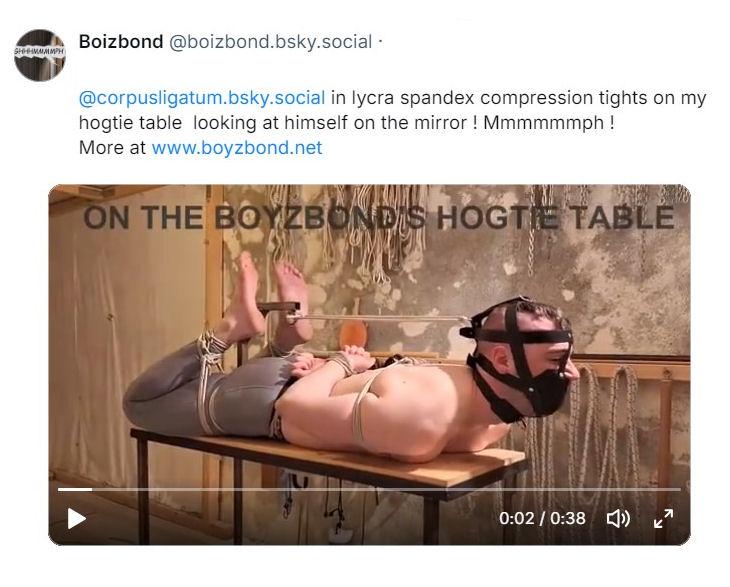This screenshot has height=587, width=730.
Task: Click the played portion of the progress bar
Action: coord(75,489)
